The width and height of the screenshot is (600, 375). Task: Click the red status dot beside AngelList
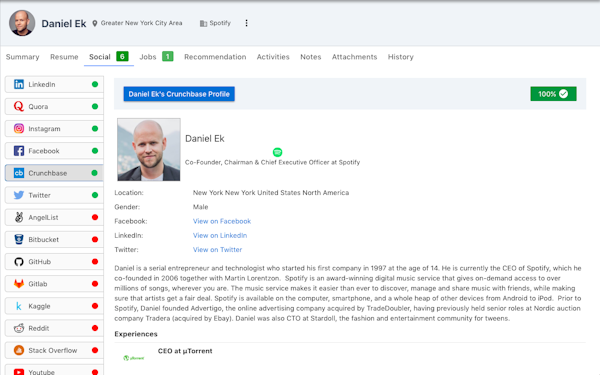(95, 217)
